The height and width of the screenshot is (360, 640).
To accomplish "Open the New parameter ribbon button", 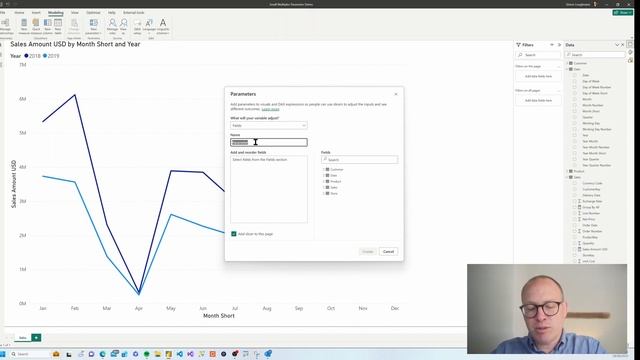I will (x=93, y=26).
